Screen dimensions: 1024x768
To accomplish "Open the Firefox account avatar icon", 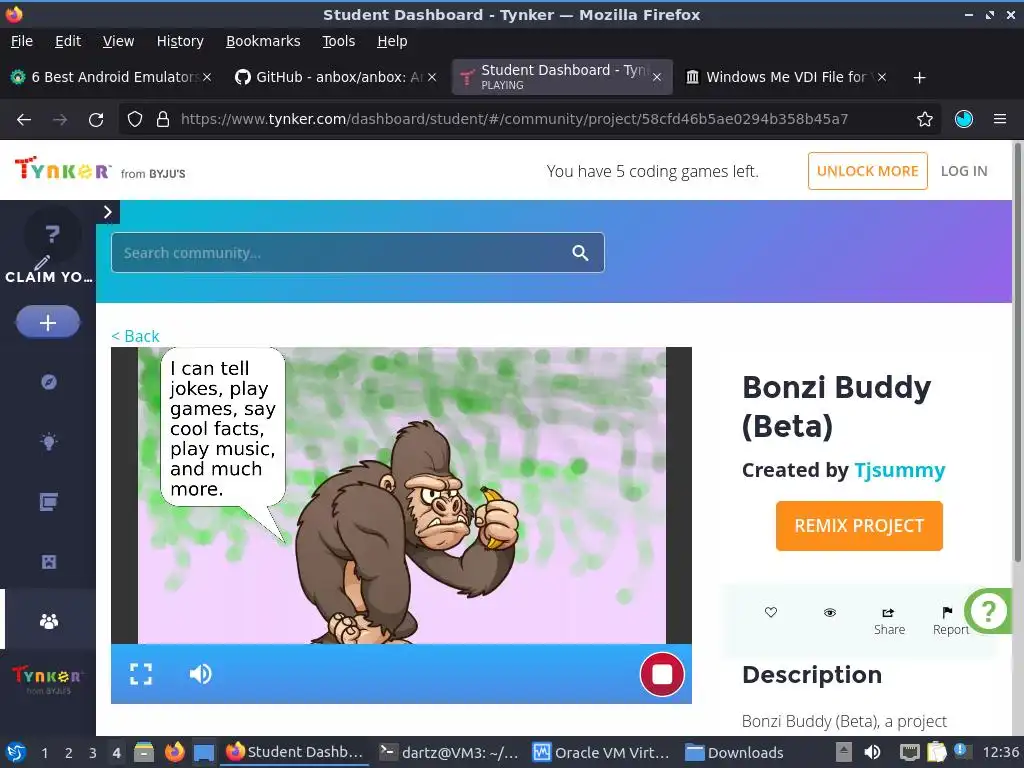I will pos(964,120).
